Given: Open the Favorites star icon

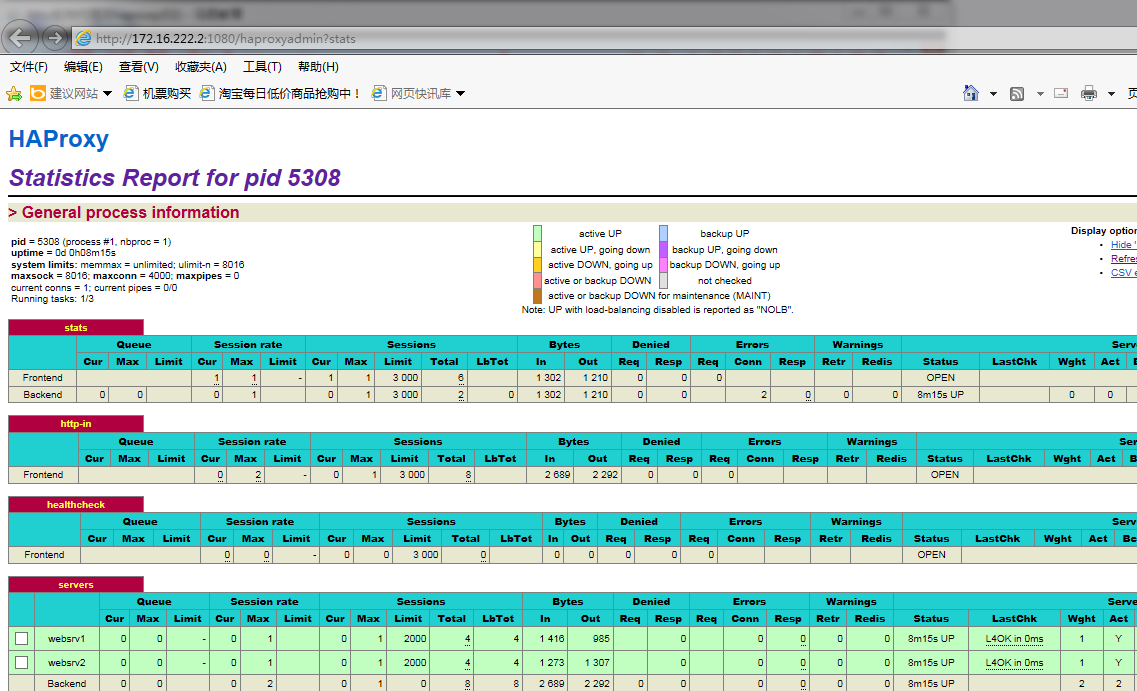Looking at the screenshot, I should click(x=14, y=94).
